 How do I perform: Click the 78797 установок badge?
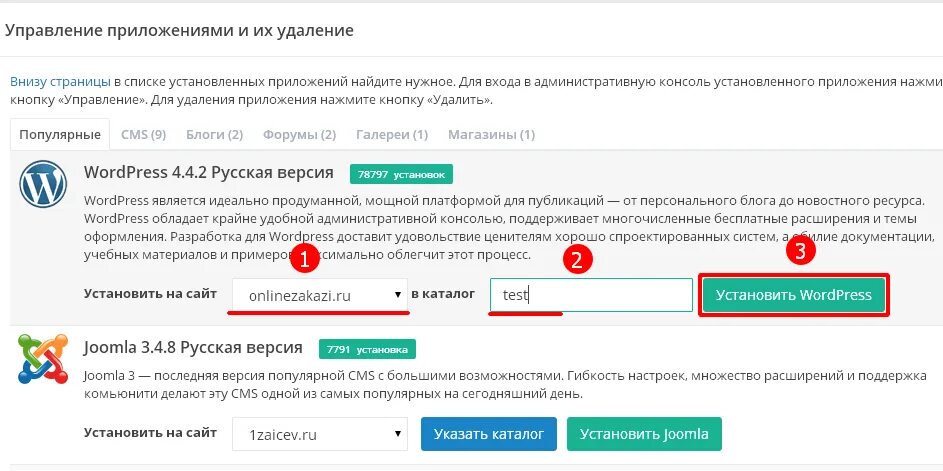(401, 174)
